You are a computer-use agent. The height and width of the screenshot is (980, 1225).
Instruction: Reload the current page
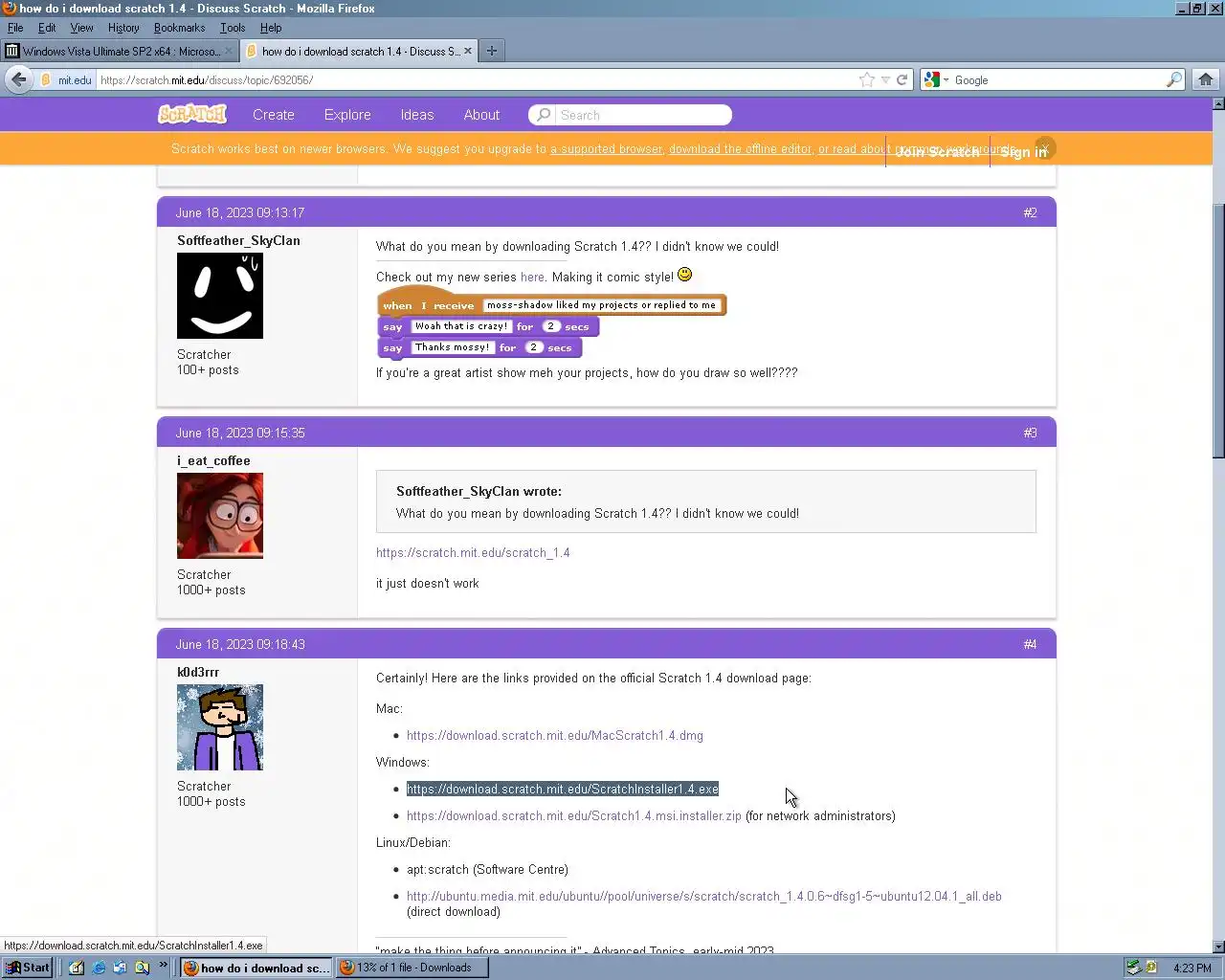coord(902,80)
